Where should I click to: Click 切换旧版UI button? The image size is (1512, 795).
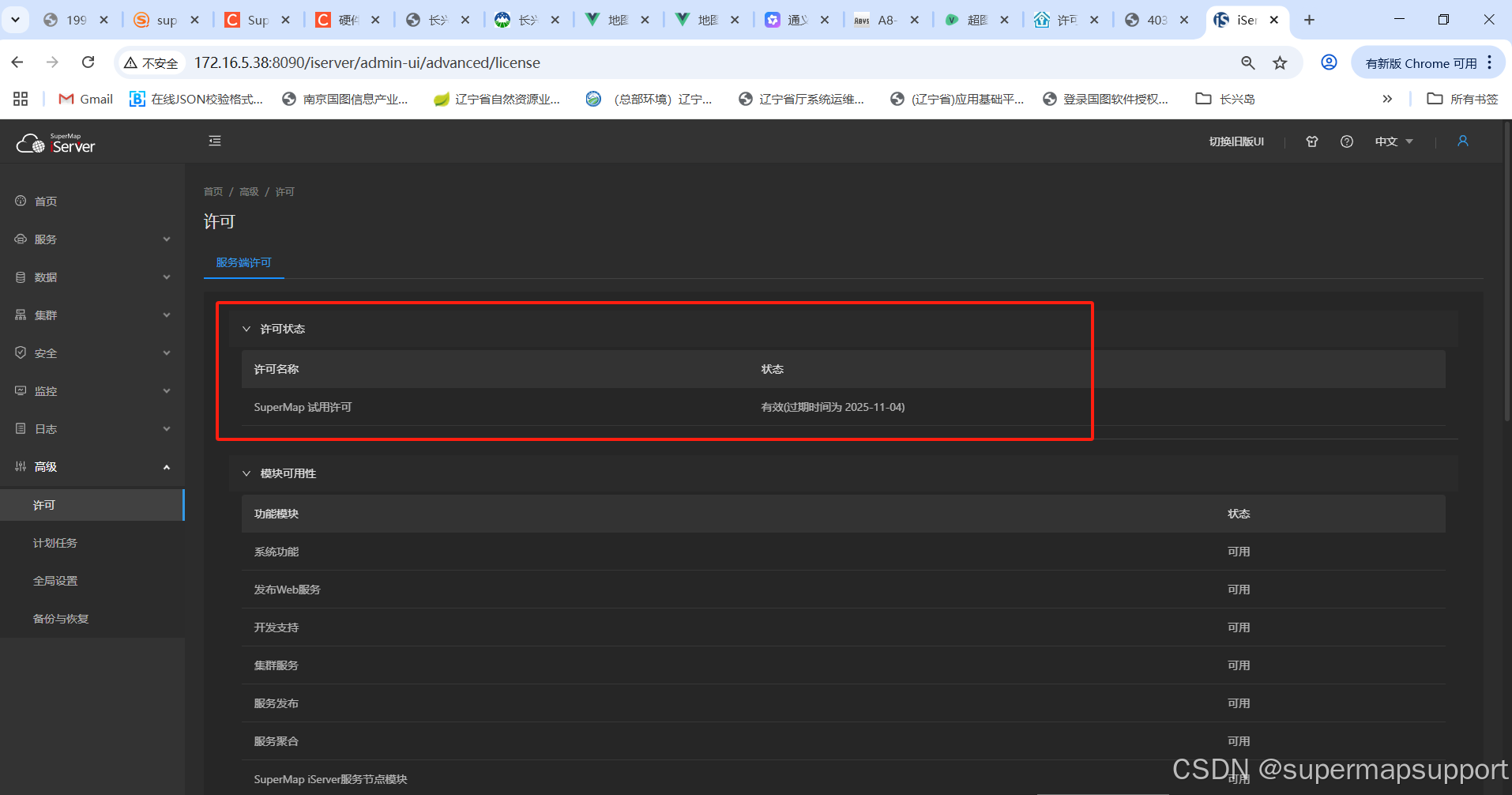(x=1236, y=141)
